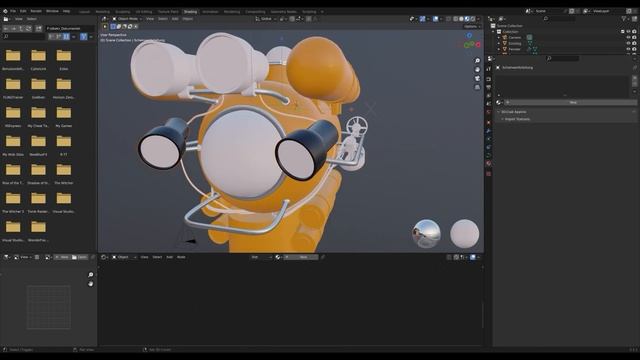Open the Help menu
The width and height of the screenshot is (640, 360).
pyautogui.click(x=67, y=11)
